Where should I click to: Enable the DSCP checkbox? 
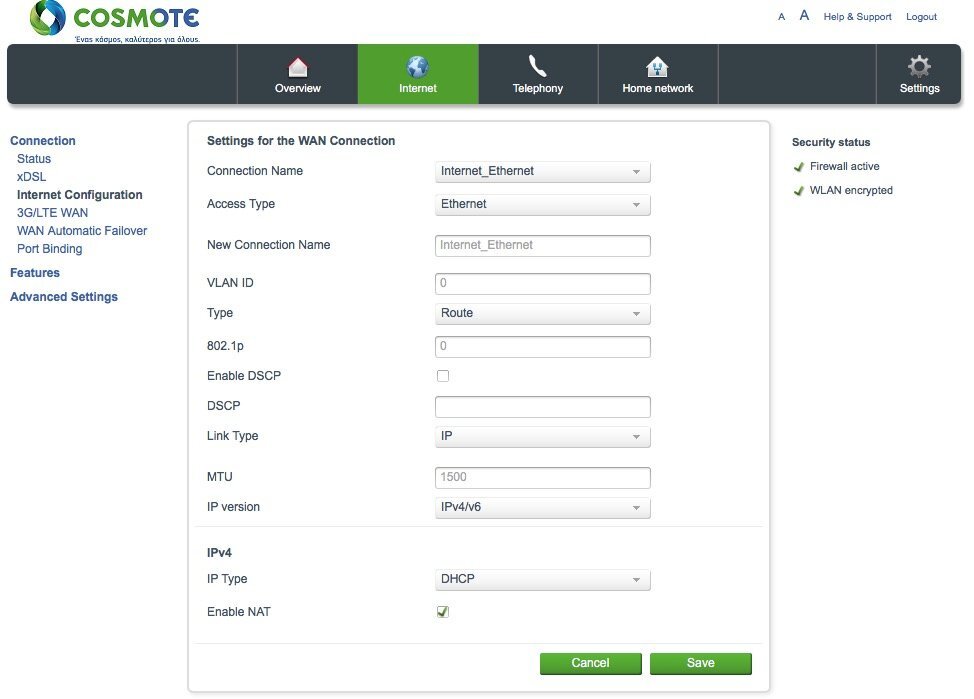[443, 376]
